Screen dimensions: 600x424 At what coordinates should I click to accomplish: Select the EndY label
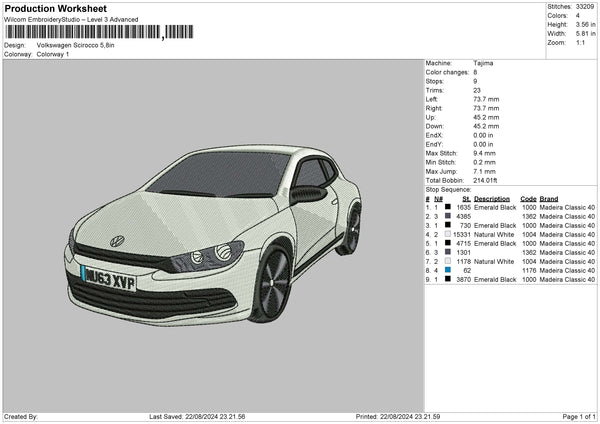coord(434,144)
